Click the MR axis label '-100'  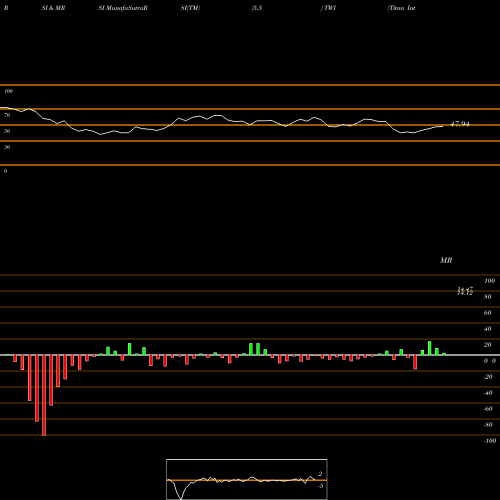point(490,441)
